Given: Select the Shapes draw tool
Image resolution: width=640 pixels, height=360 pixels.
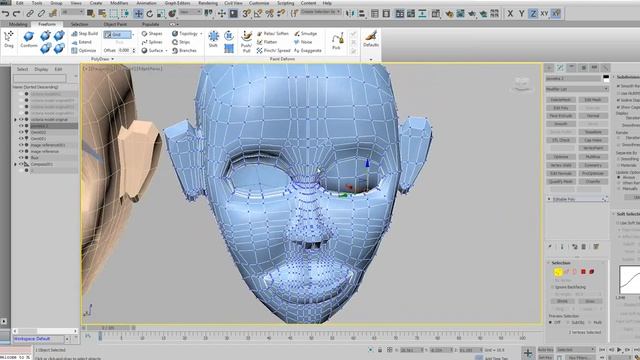Looking at the screenshot, I should click(152, 33).
